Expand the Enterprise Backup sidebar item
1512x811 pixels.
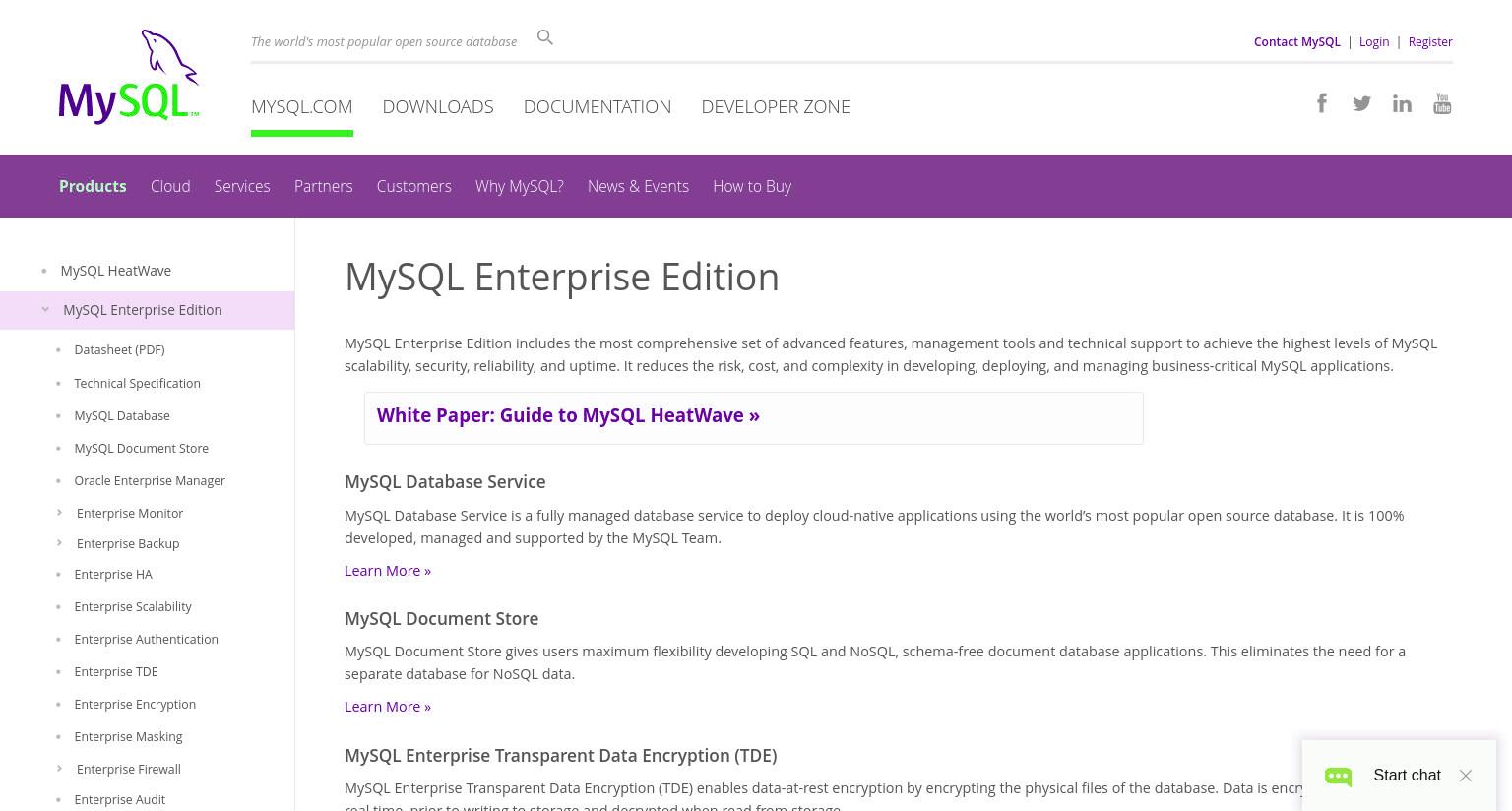60,542
